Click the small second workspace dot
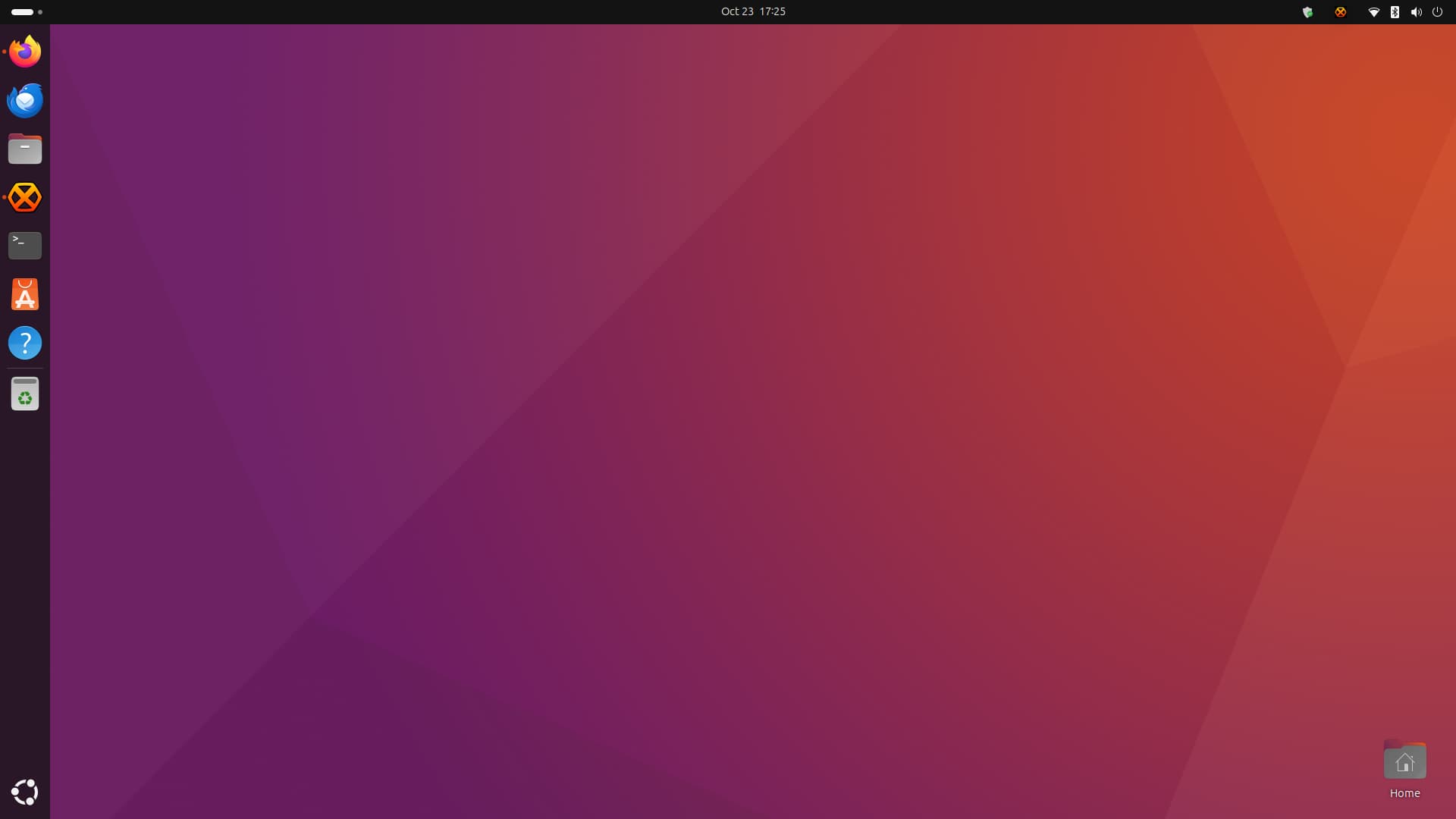 click(40, 12)
